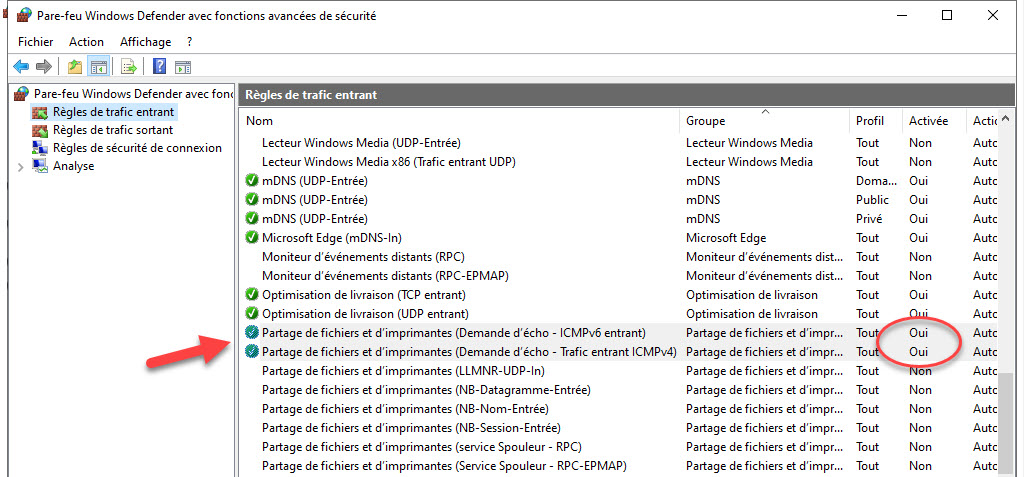This screenshot has height=477, width=1024.
Task: Open help with the question mark icon
Action: 159,66
